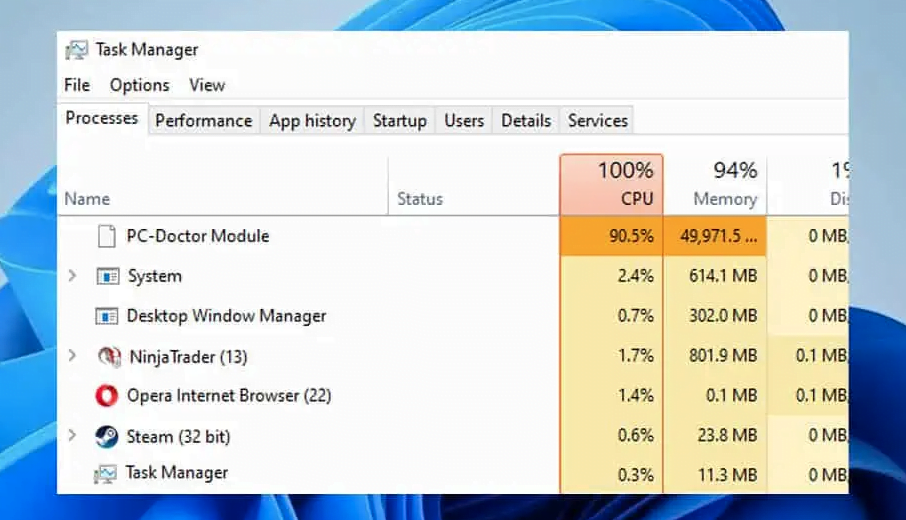
Task: Select the Opera Internet Browser (22) name
Action: click(x=229, y=396)
